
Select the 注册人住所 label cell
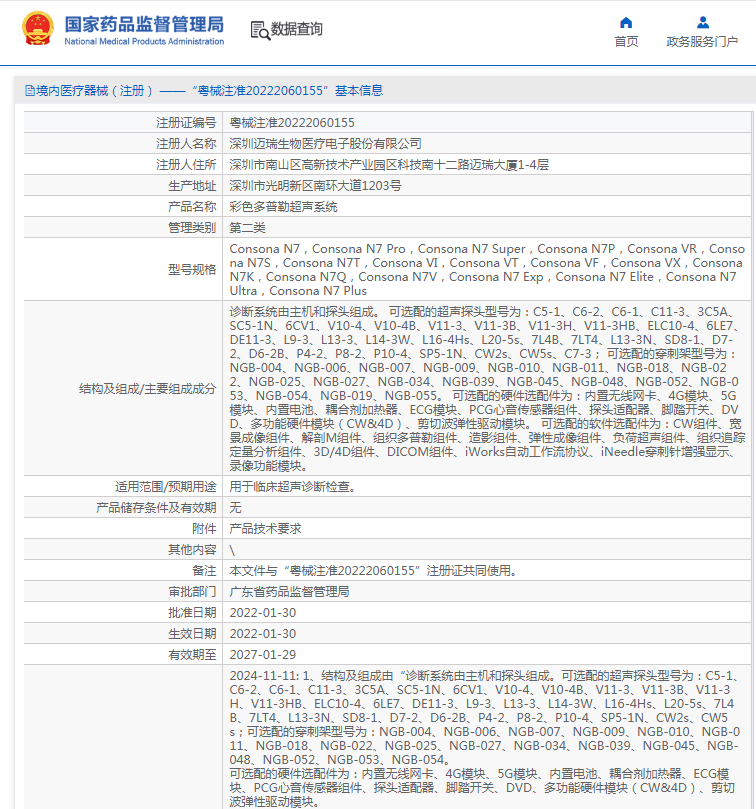(x=123, y=165)
